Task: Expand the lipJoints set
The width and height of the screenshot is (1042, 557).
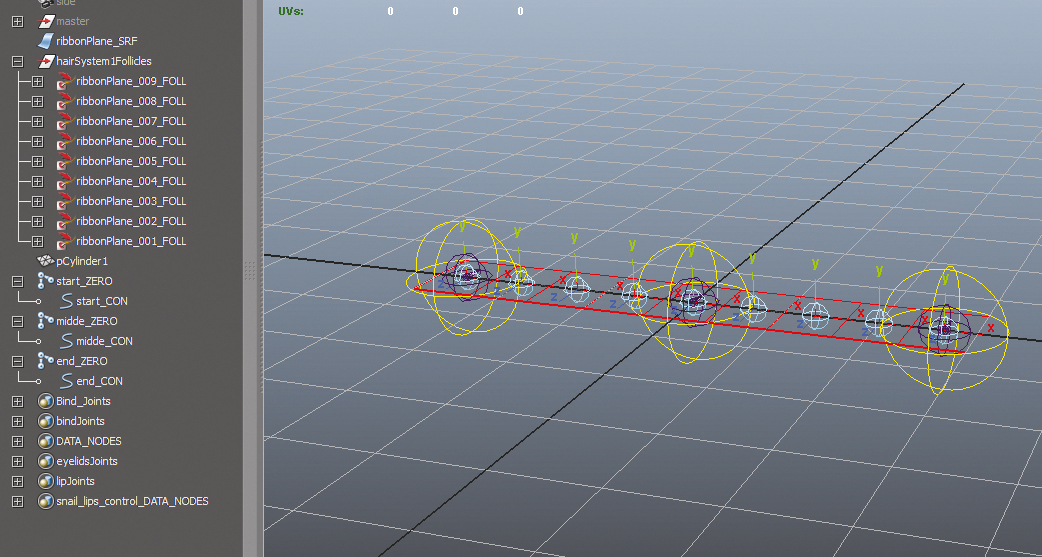Action: [18, 481]
